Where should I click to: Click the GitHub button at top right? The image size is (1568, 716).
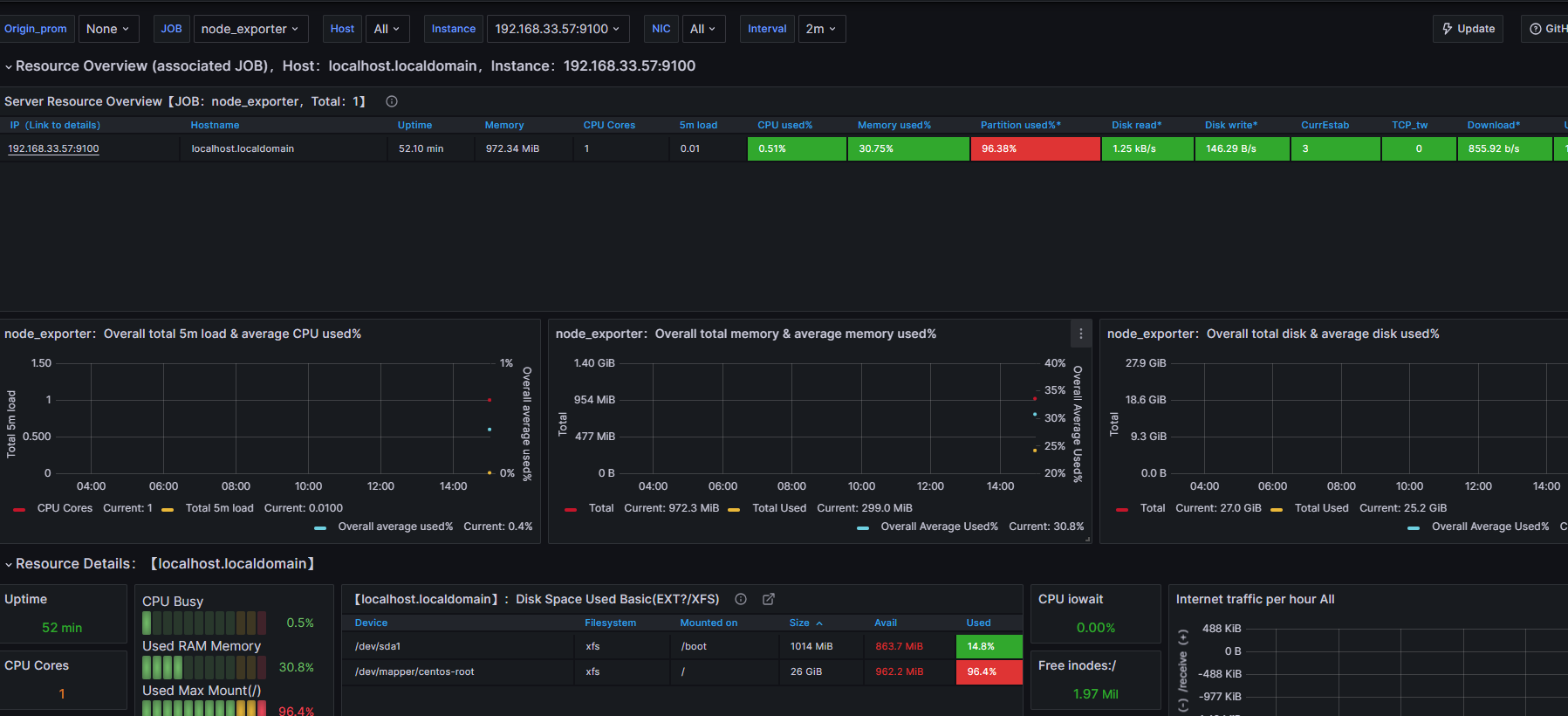1546,29
